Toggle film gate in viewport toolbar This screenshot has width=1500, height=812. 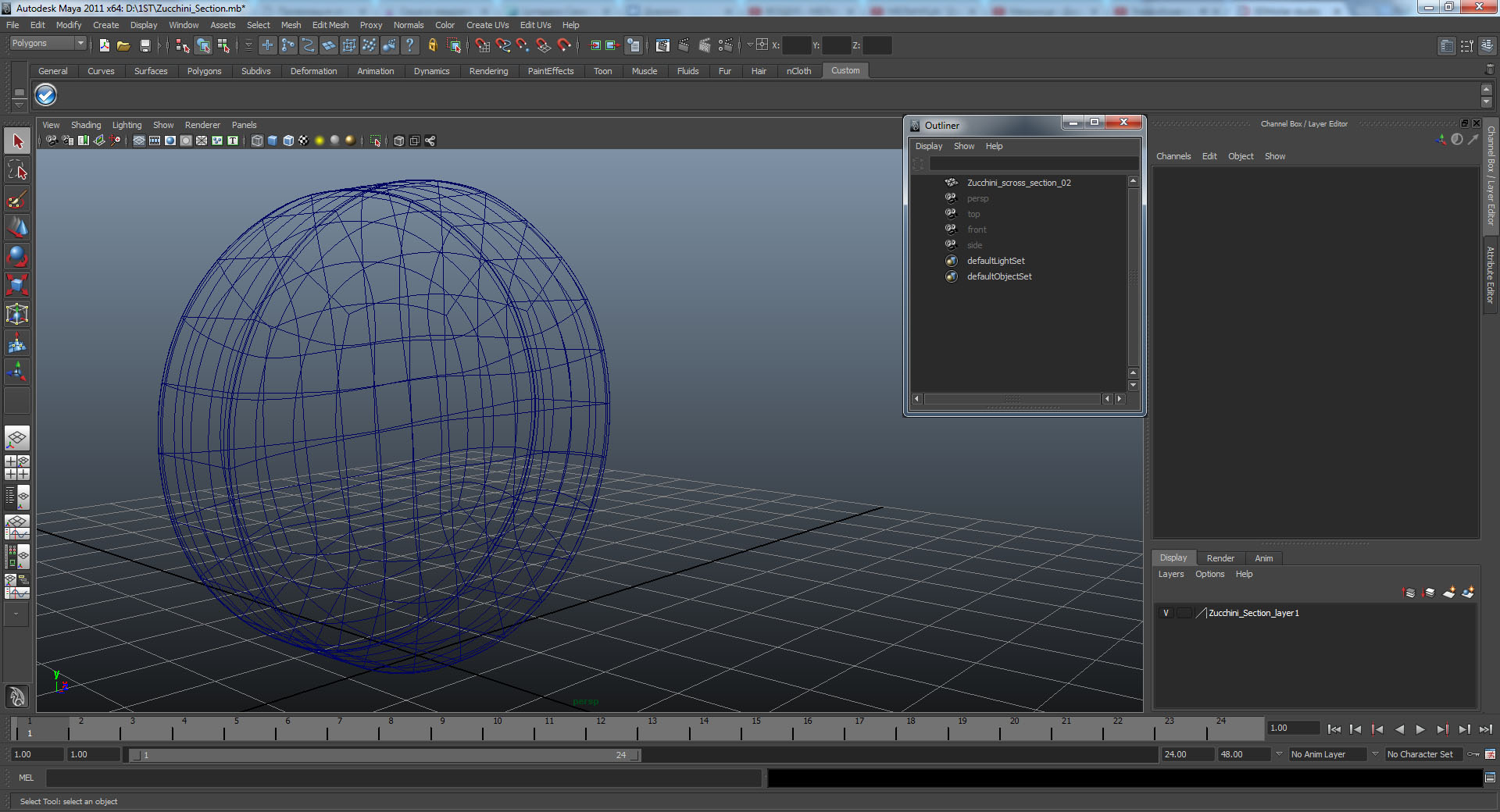[x=155, y=141]
